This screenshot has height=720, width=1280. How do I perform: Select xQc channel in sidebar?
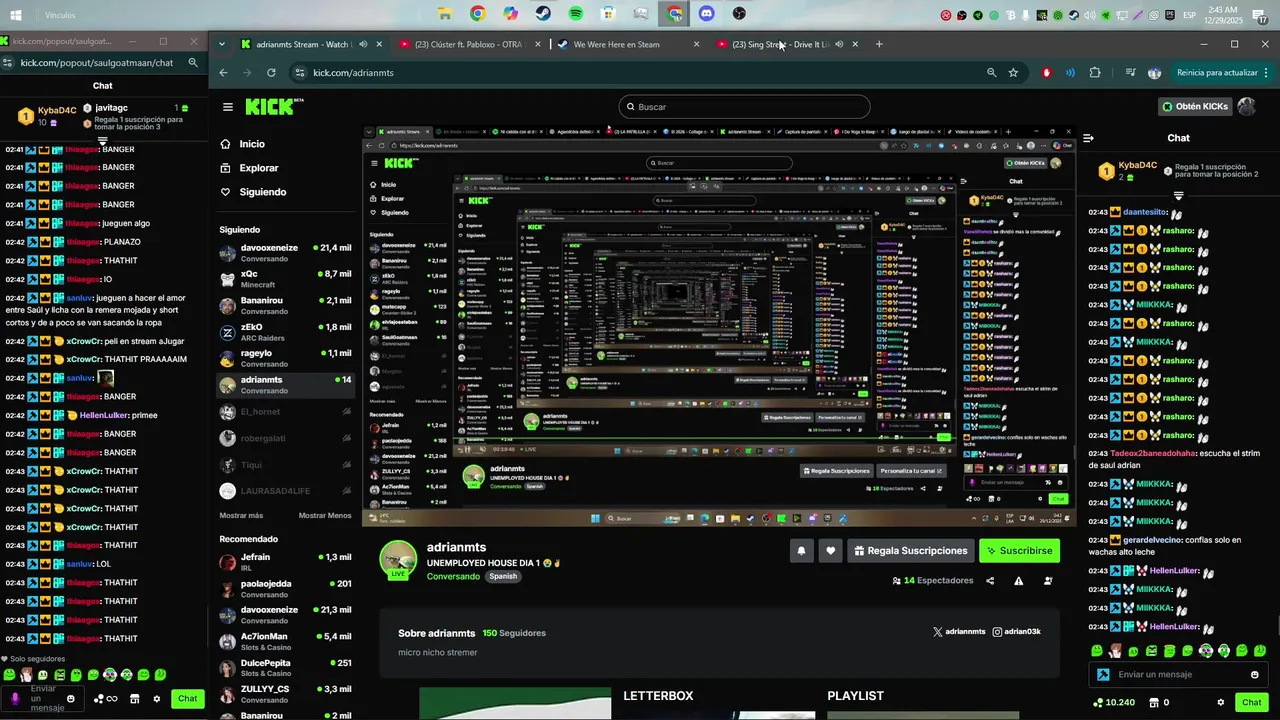coord(285,278)
